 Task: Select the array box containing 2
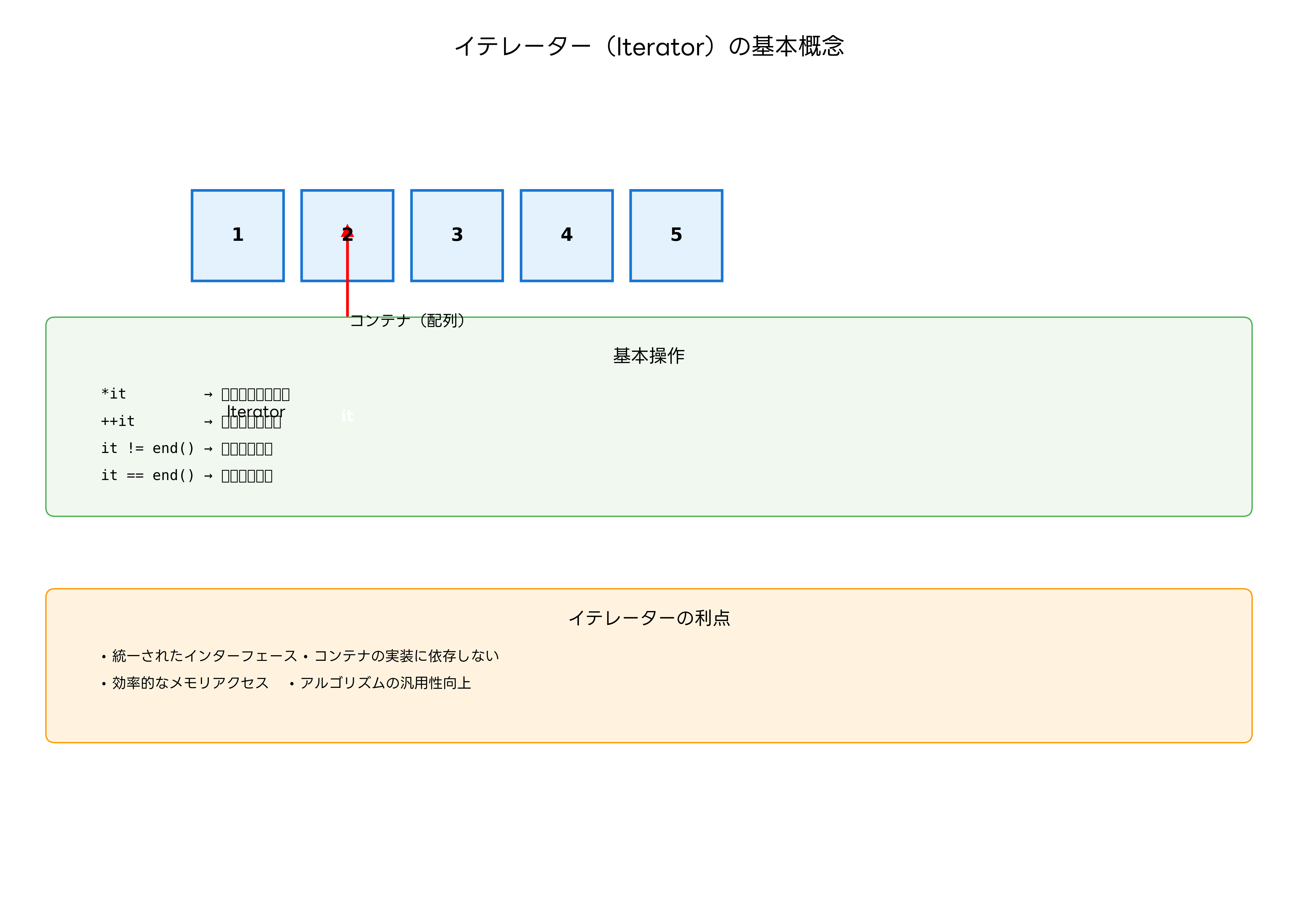(x=347, y=236)
